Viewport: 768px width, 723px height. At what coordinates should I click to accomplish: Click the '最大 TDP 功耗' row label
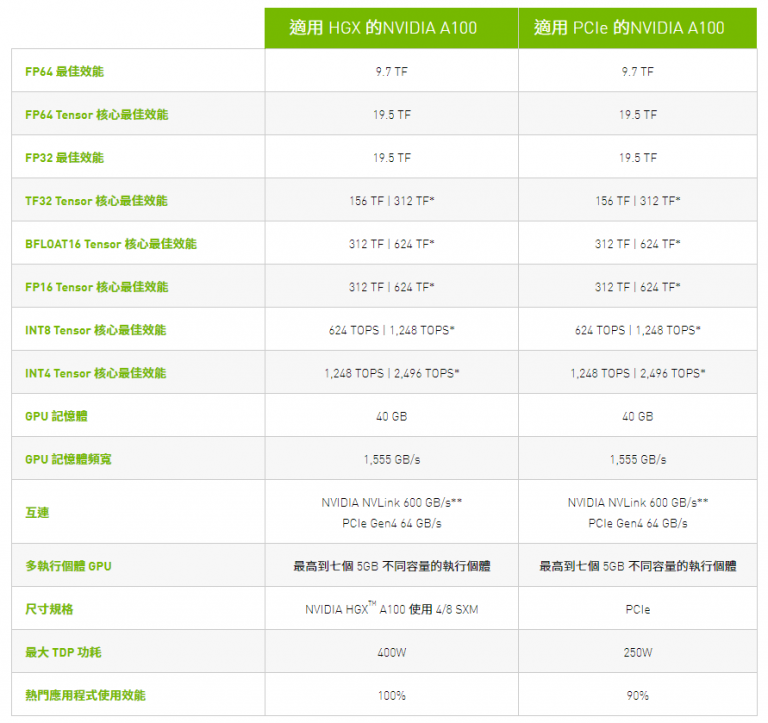pos(63,652)
